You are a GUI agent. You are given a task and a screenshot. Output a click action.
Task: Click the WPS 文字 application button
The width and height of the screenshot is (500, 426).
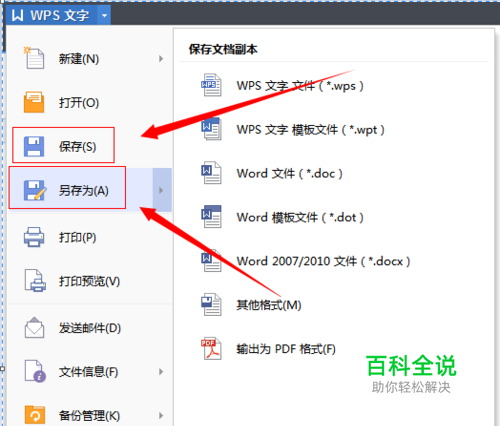pyautogui.click(x=52, y=15)
